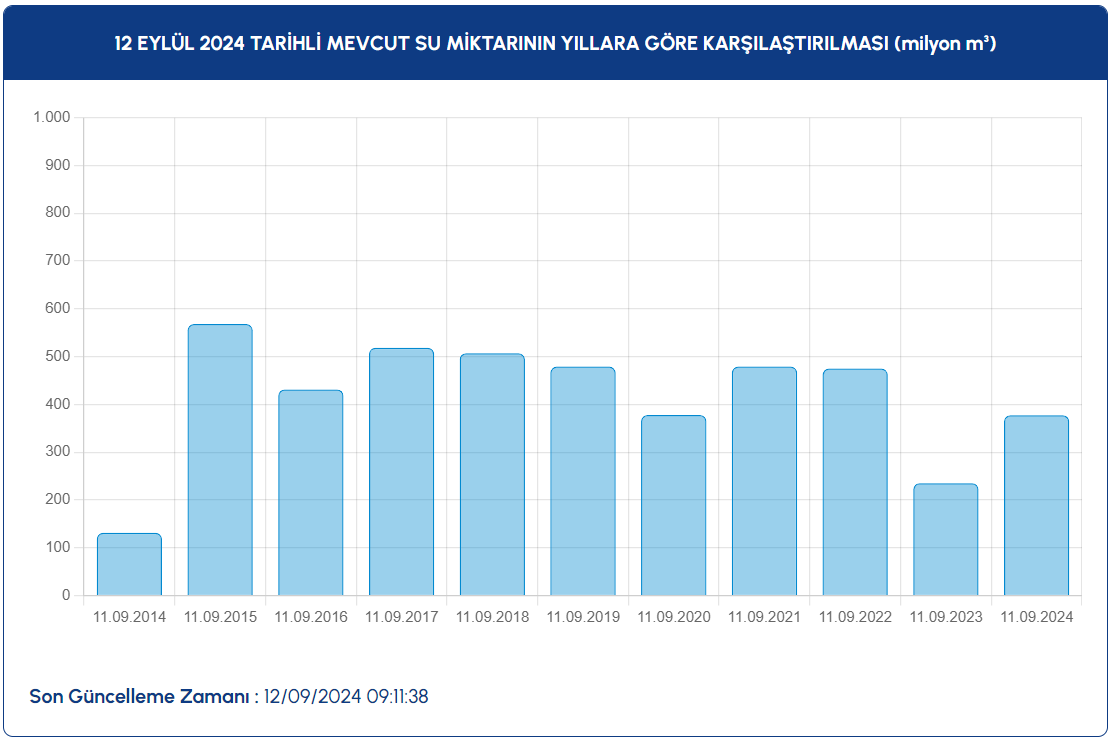Select the bar for 11.09.2021
The image size is (1109, 738).
point(764,481)
